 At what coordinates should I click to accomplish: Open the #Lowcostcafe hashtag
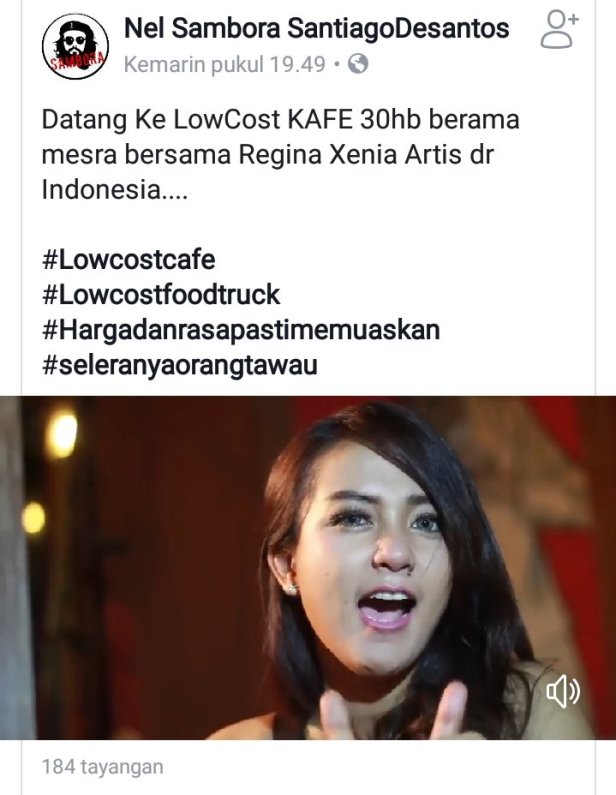(x=129, y=260)
